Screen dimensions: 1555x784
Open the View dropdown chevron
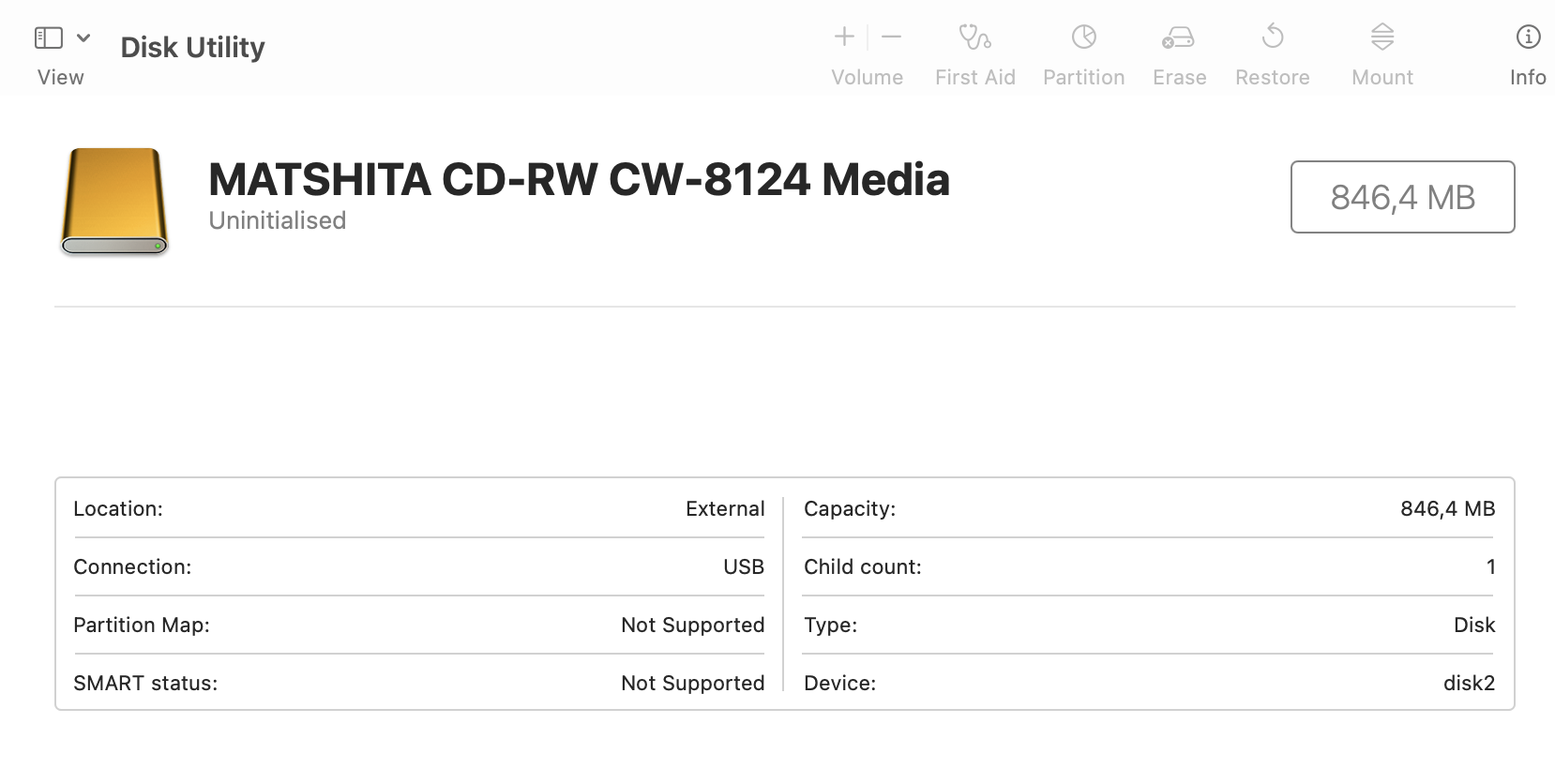83,38
